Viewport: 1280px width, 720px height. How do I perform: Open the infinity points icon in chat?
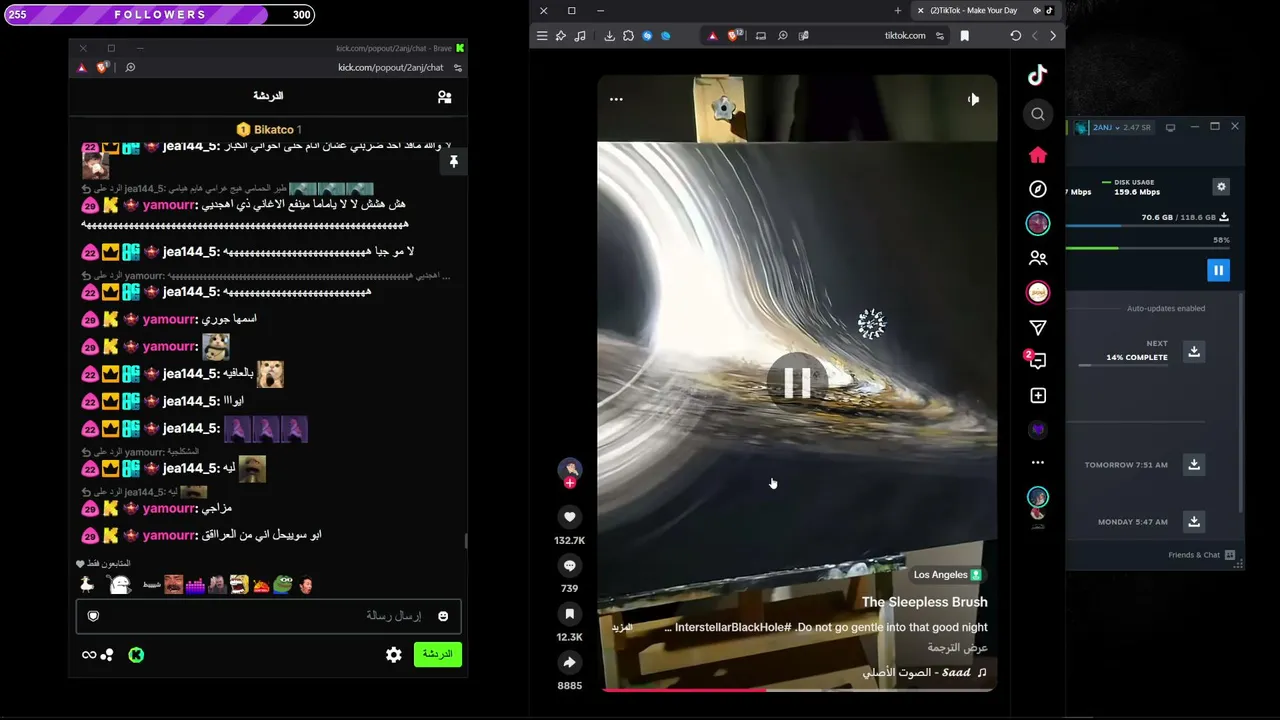click(x=89, y=655)
